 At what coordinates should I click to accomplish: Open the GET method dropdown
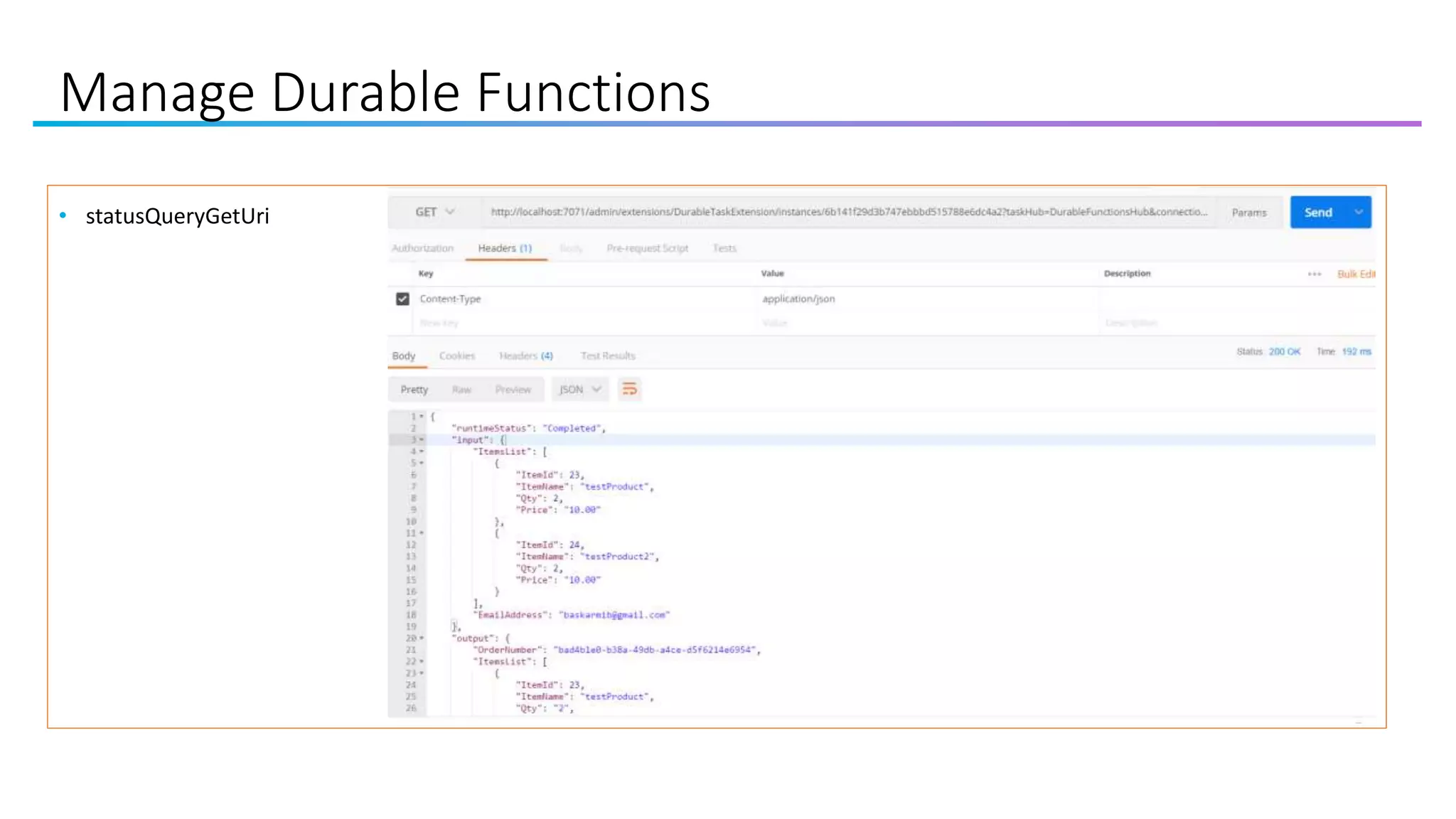(434, 212)
